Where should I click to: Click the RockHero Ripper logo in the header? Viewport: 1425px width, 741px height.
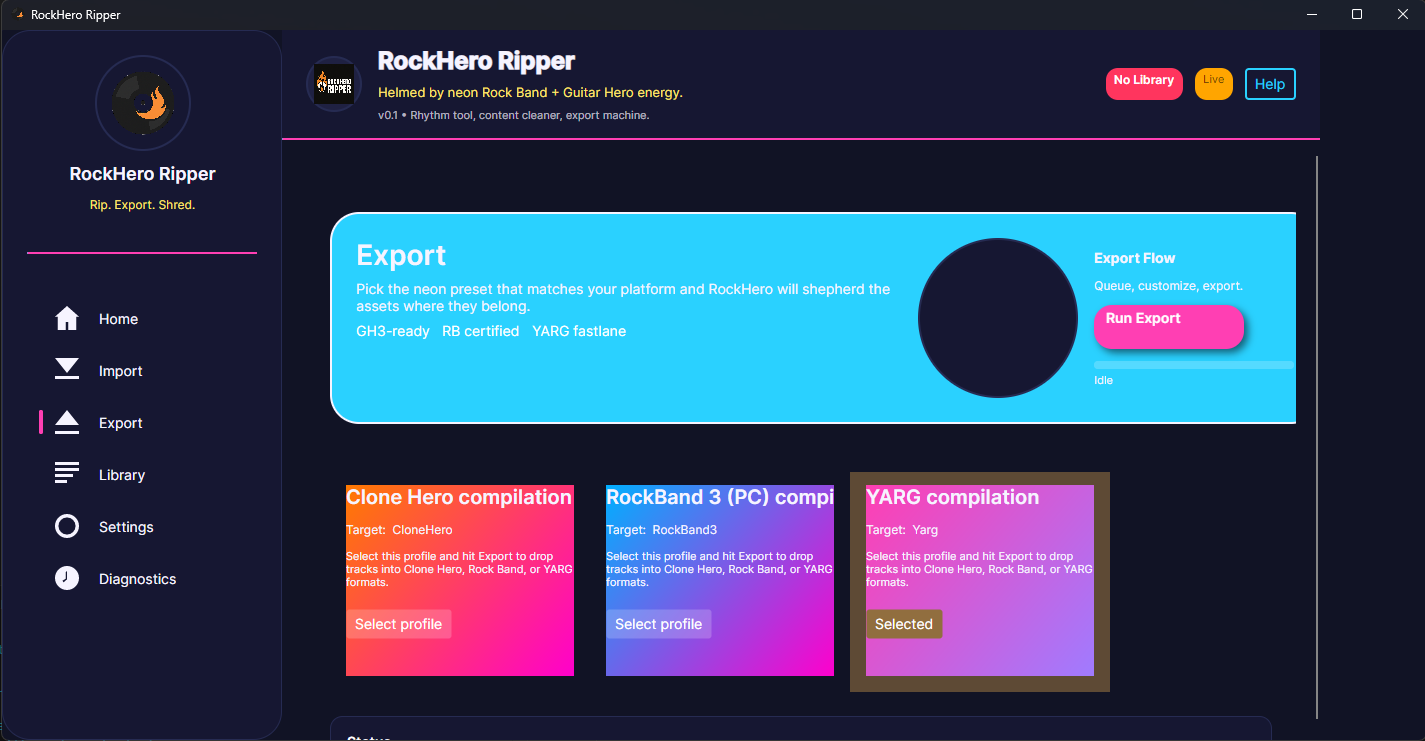tap(333, 84)
